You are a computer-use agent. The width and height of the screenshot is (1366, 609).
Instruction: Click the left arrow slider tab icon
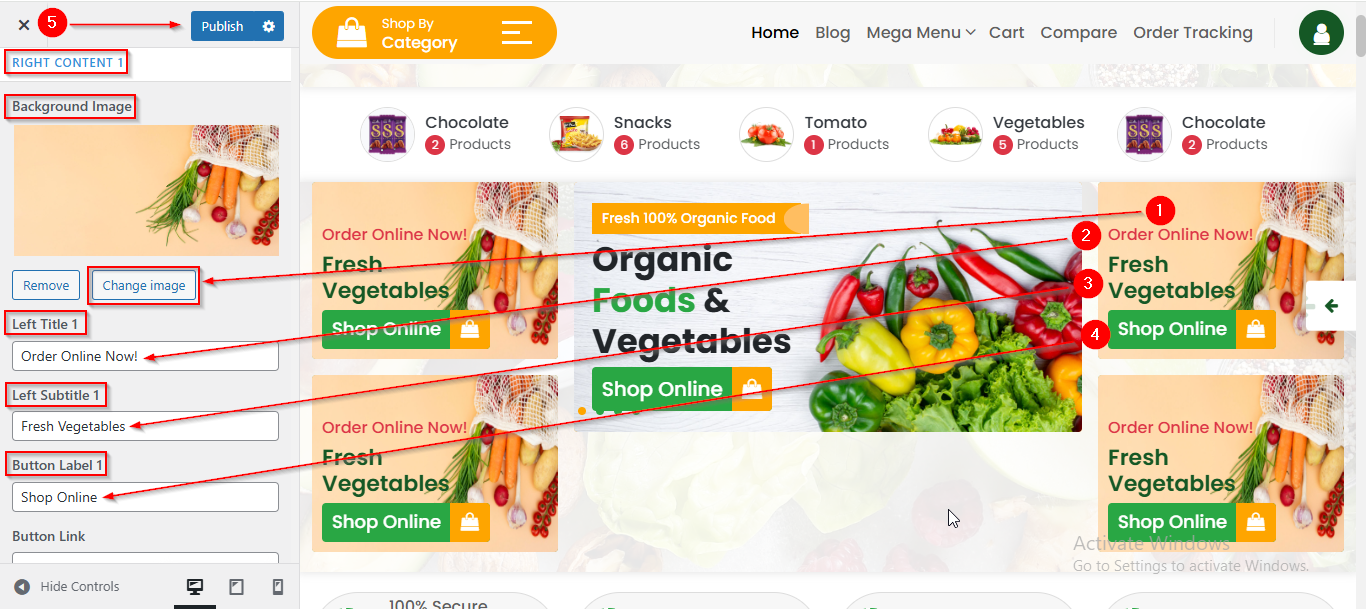[1331, 306]
